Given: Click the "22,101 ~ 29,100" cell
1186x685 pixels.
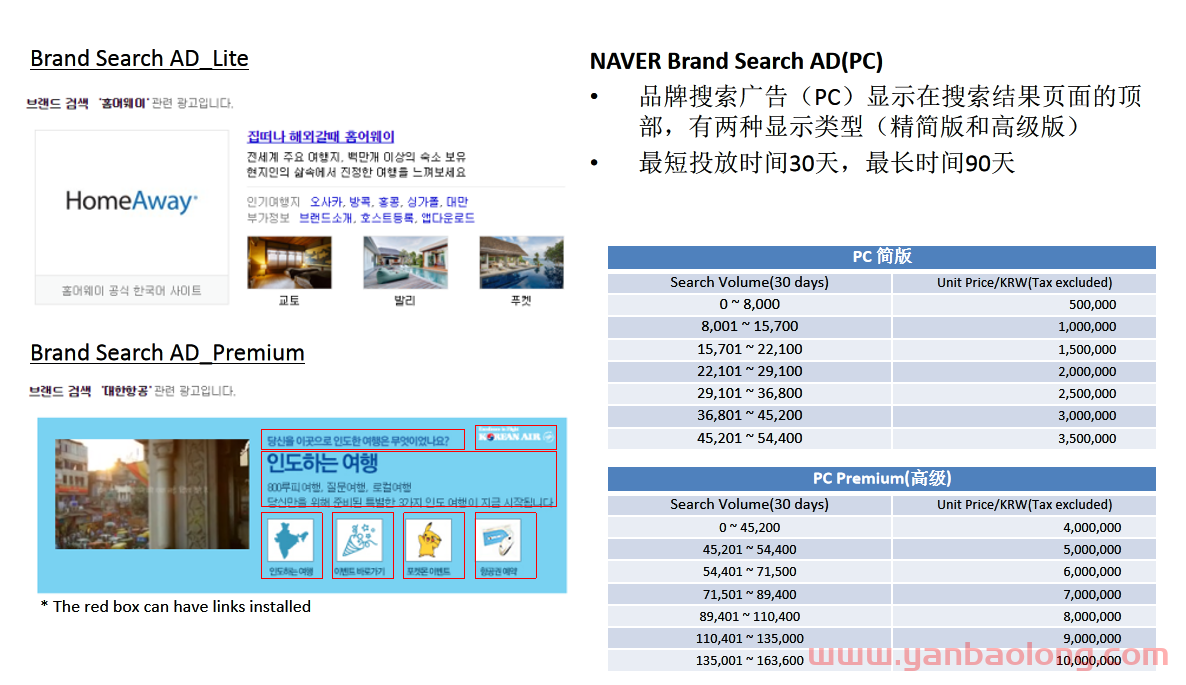Looking at the screenshot, I should 750,370.
